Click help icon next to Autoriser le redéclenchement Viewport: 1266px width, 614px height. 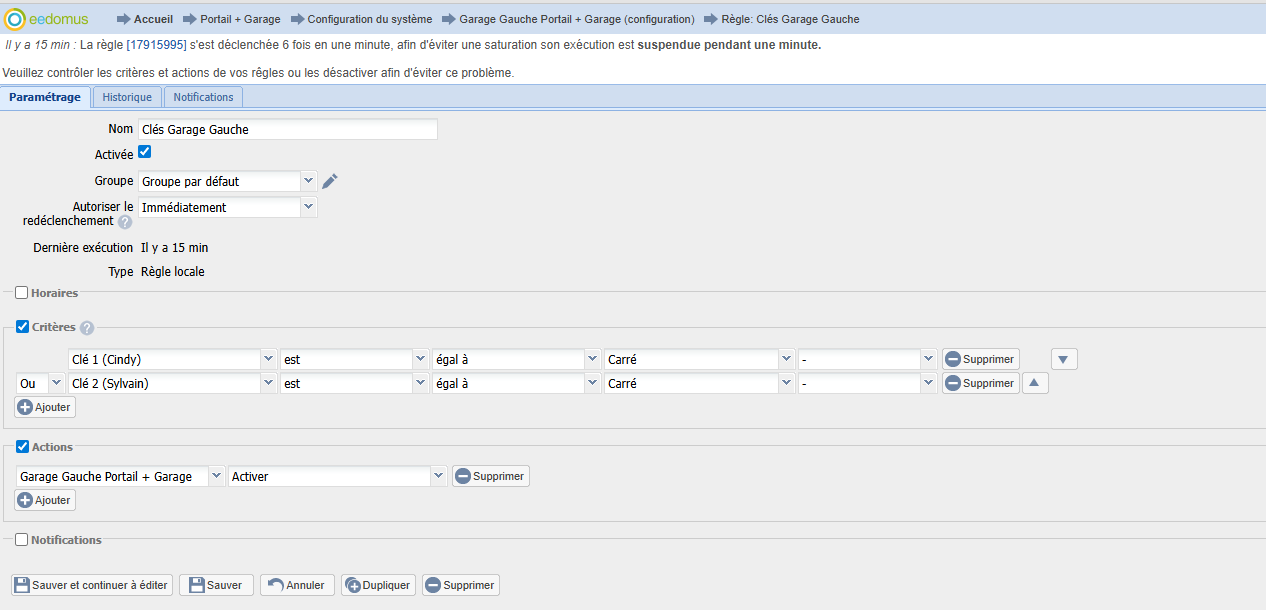(x=125, y=222)
